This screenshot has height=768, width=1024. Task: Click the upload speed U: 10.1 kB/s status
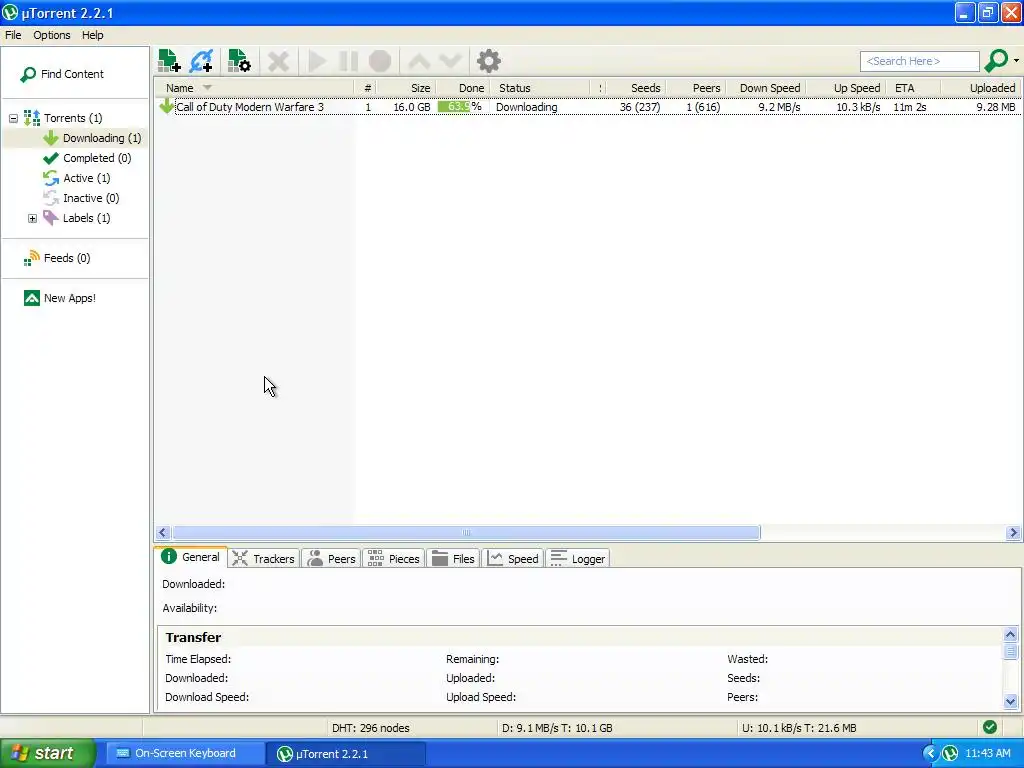tap(799, 728)
